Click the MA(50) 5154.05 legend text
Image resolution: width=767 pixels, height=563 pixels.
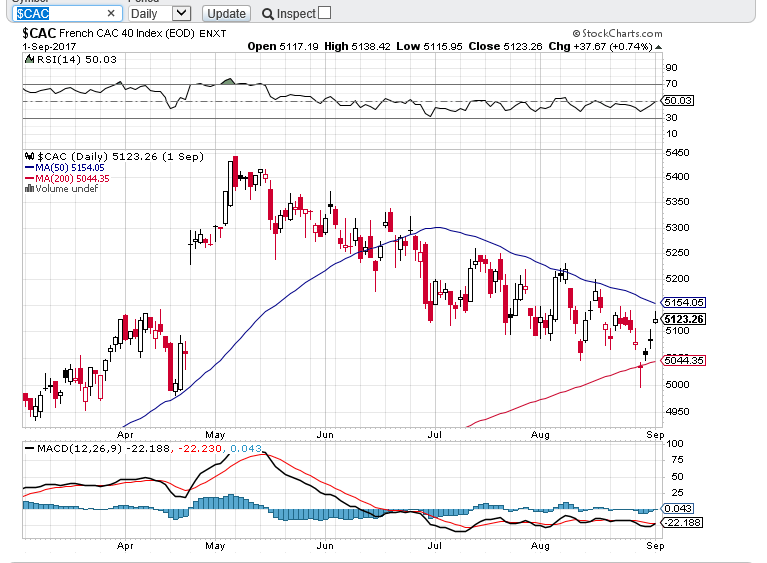69,167
